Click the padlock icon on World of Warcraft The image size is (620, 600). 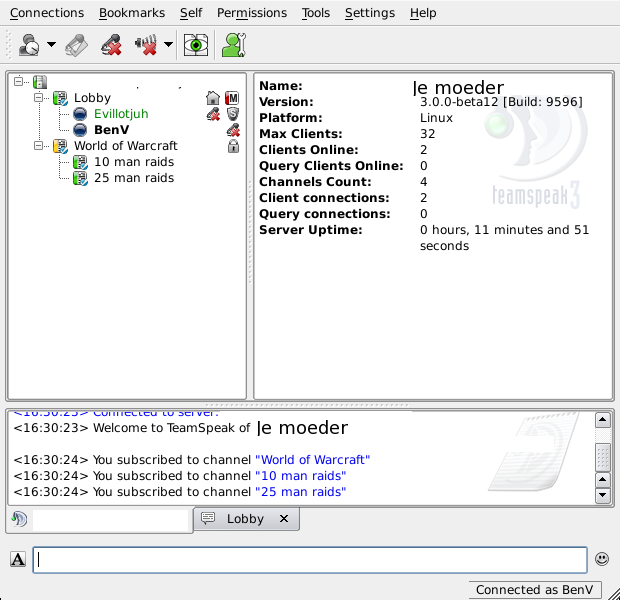click(233, 146)
